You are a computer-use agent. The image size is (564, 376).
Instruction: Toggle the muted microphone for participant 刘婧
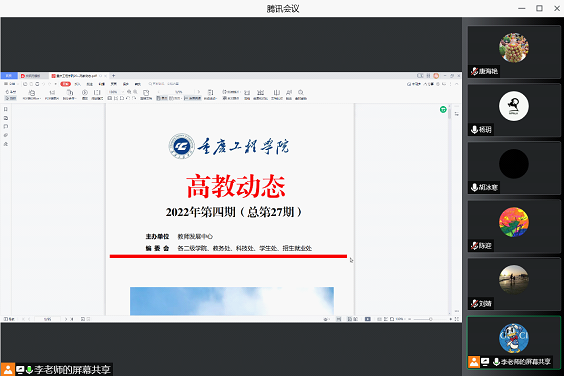(x=474, y=304)
